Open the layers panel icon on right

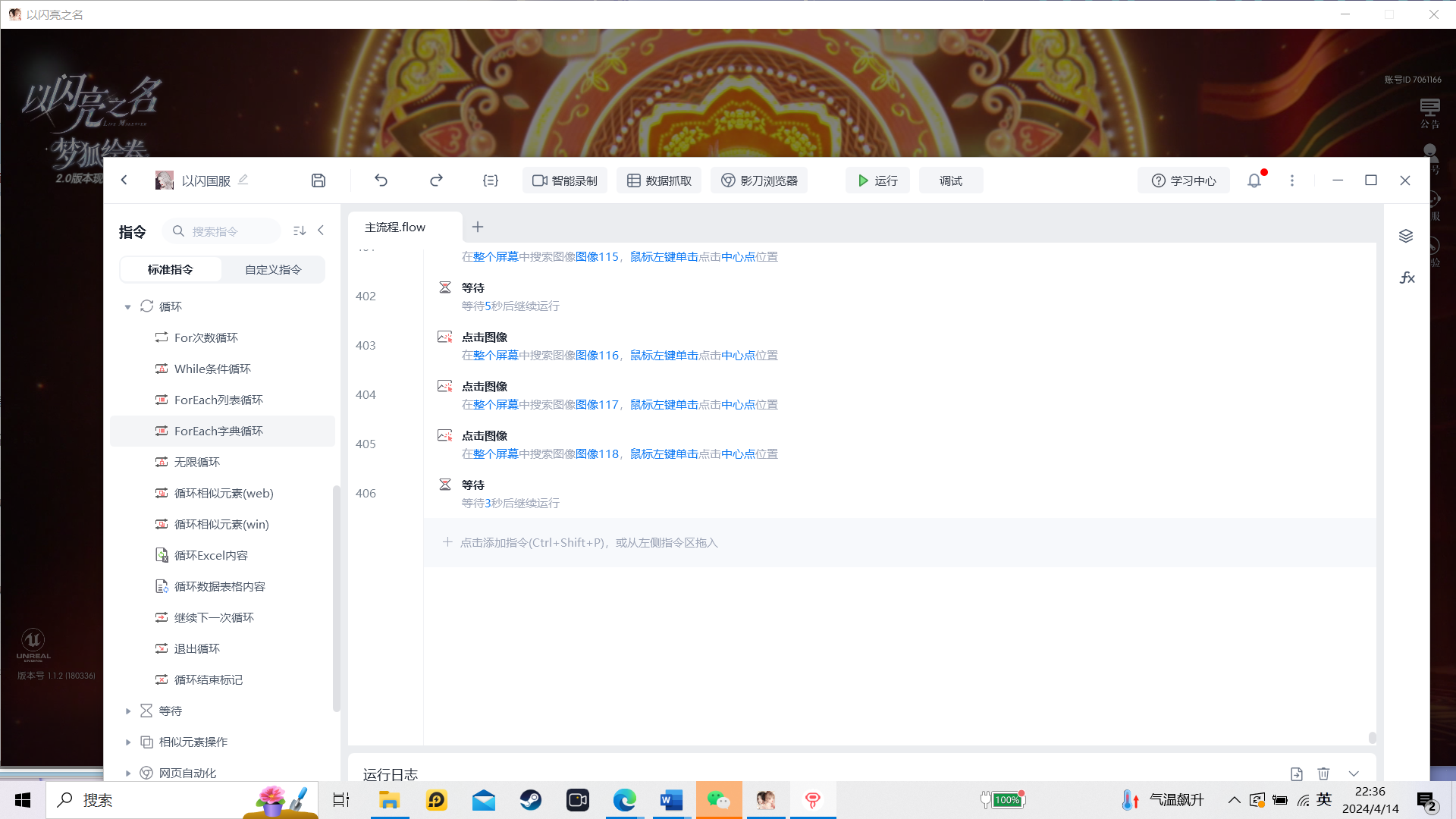[1406, 236]
